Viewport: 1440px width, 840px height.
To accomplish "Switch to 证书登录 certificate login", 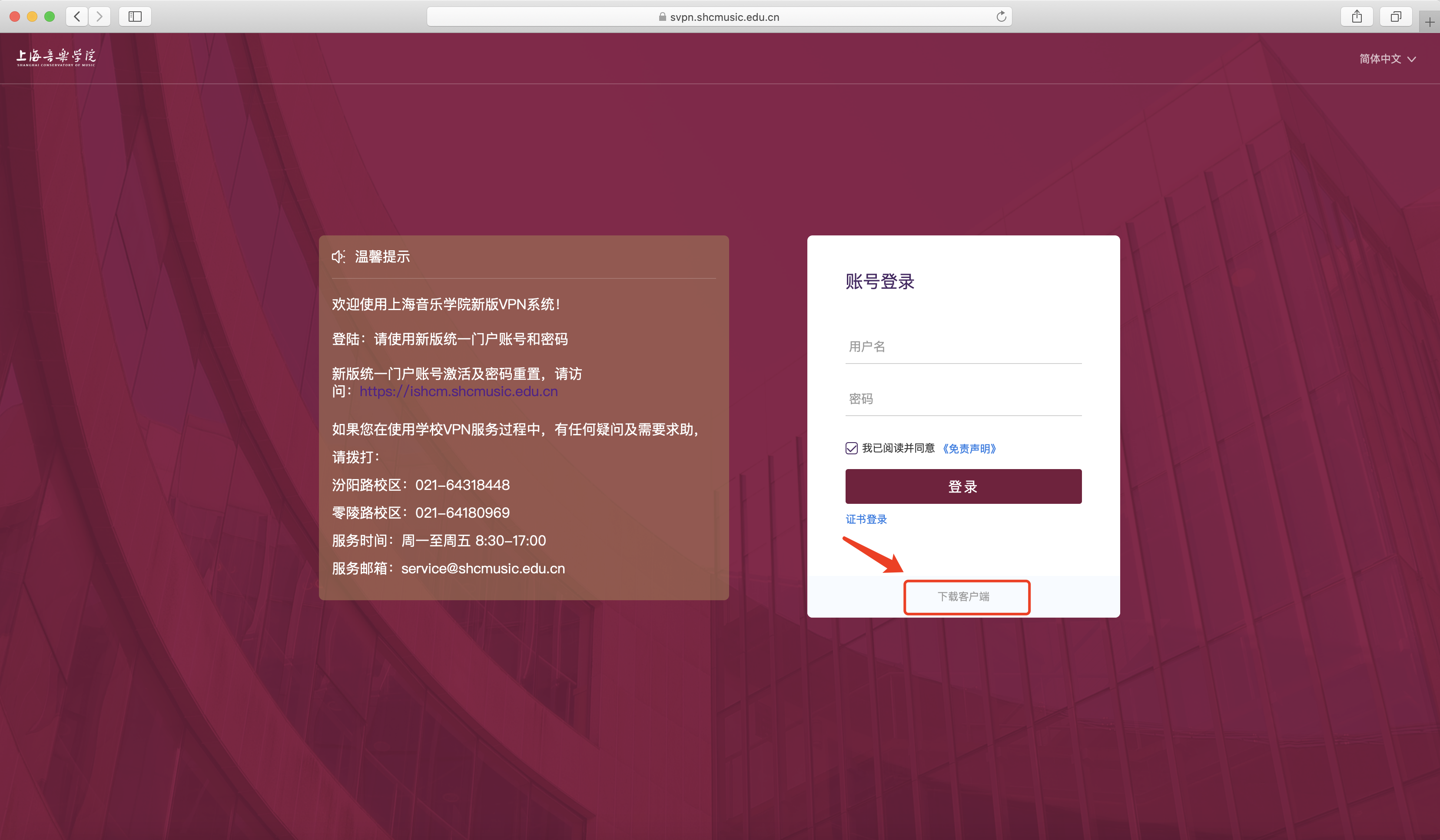I will (866, 519).
